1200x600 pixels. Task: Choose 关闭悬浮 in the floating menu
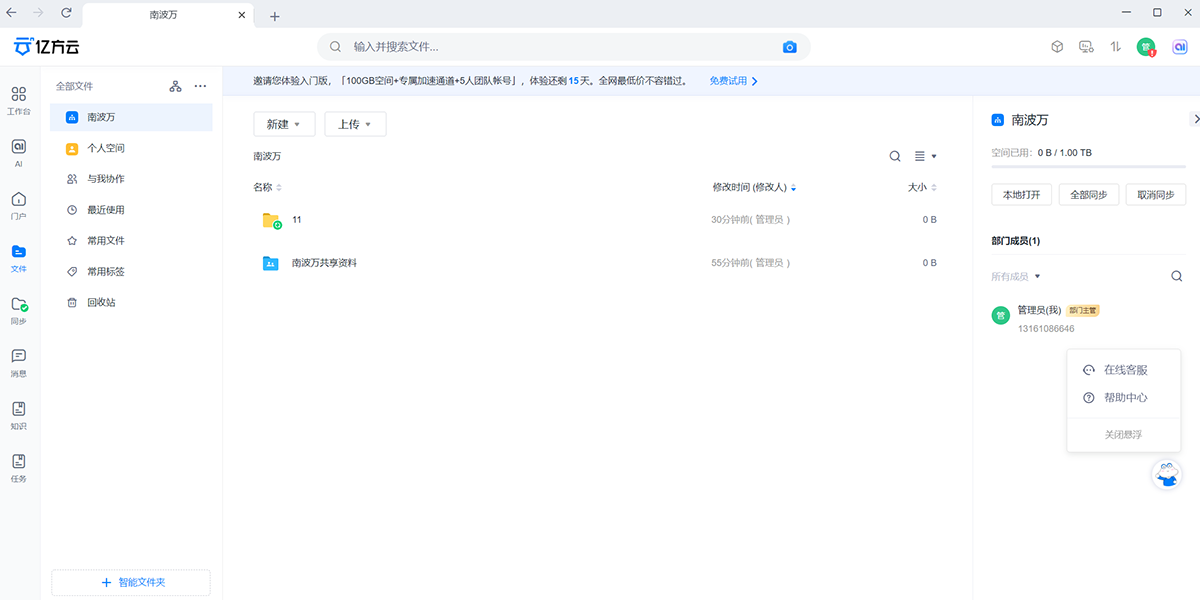(1124, 435)
